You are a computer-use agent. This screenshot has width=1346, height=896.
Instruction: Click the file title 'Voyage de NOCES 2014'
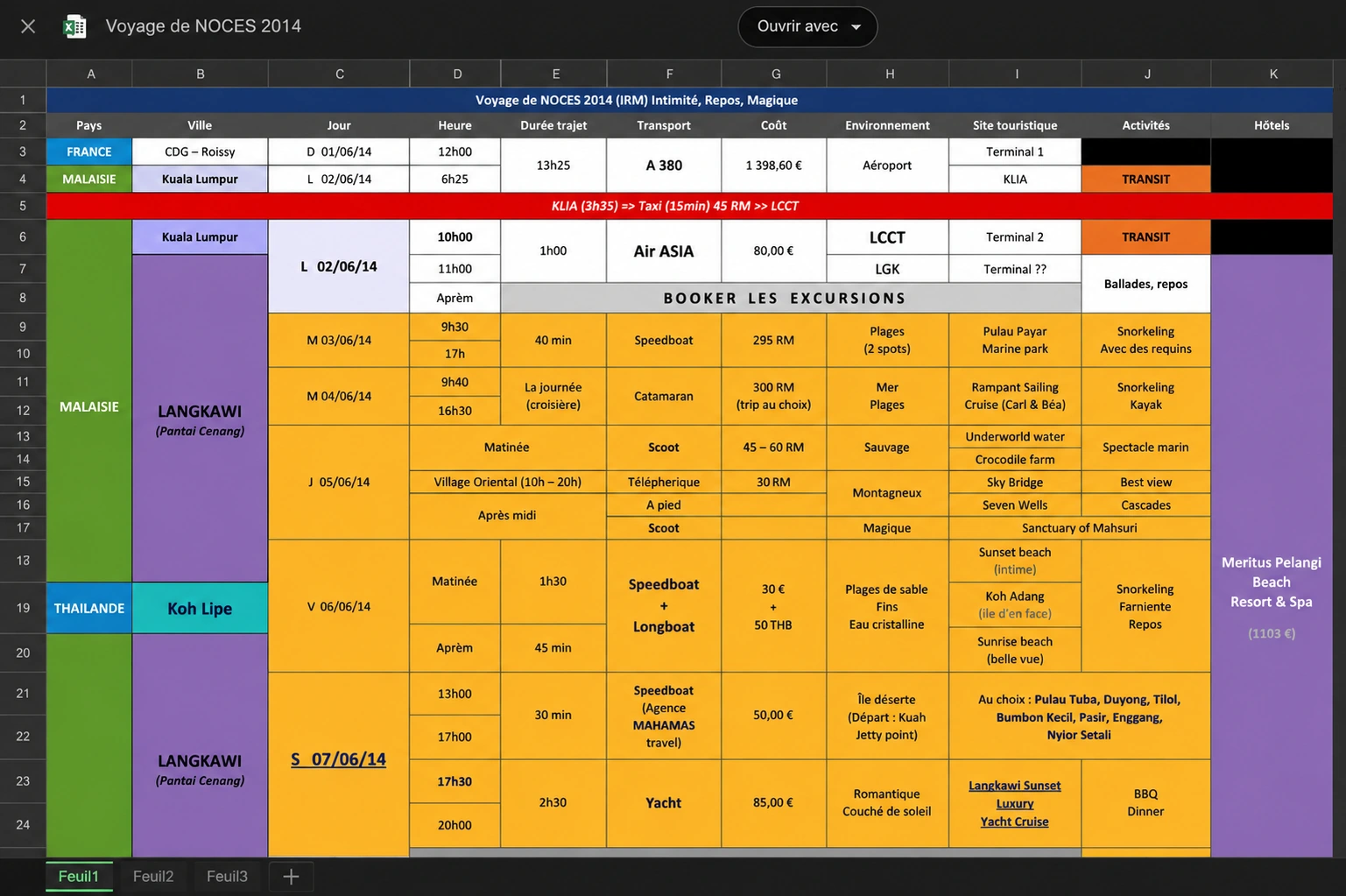pos(203,26)
